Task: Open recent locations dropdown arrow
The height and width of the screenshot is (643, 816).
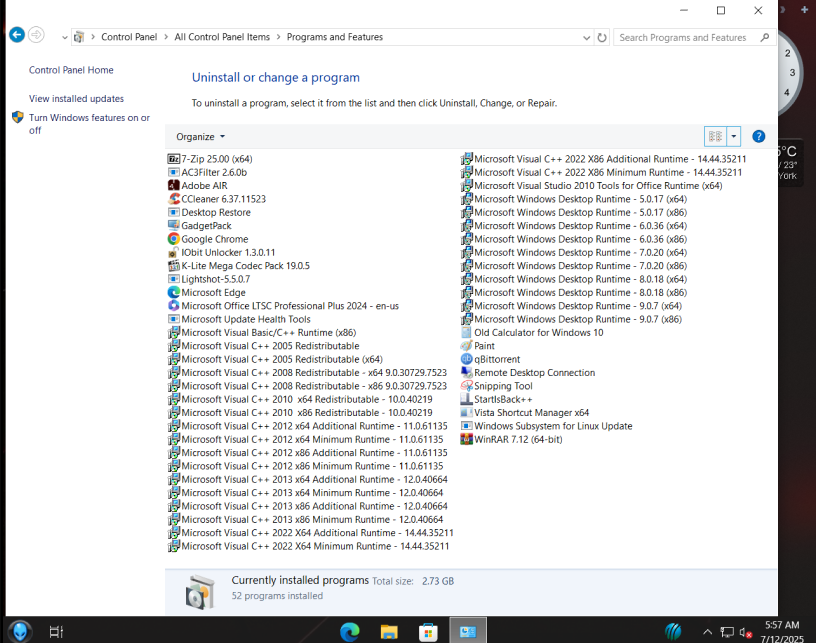Action: point(65,37)
